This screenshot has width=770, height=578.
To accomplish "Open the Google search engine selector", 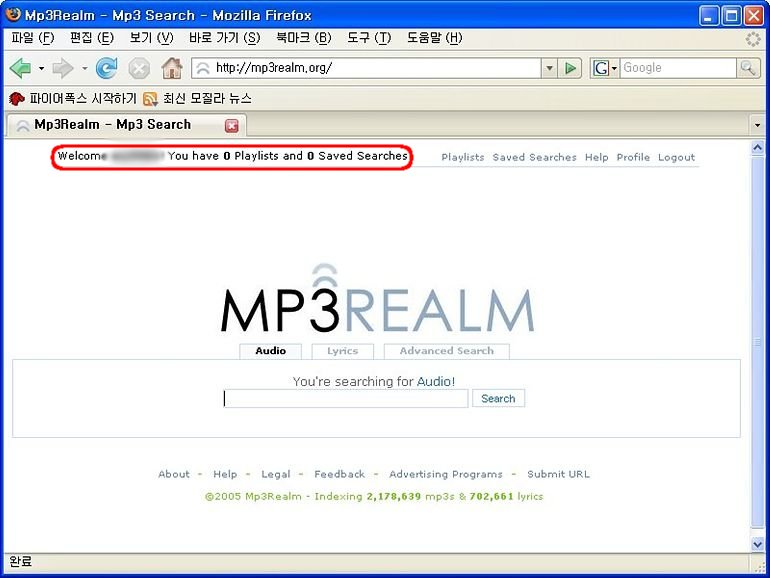I will [605, 68].
